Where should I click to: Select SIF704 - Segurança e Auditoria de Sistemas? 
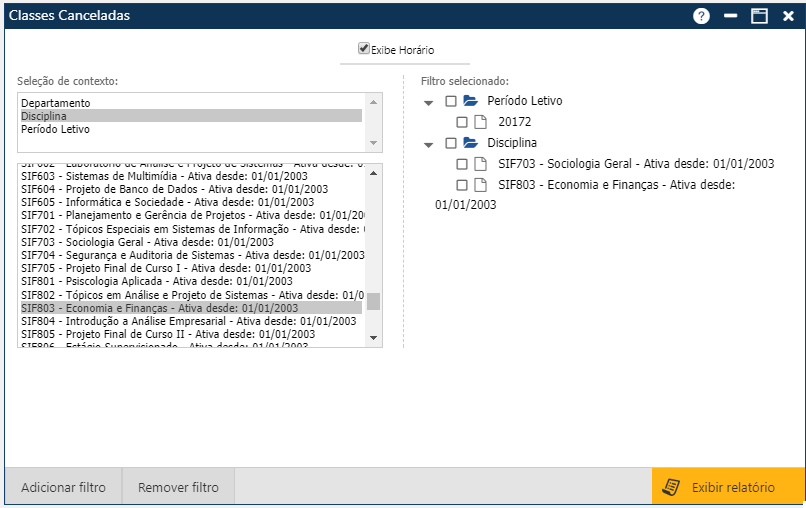pyautogui.click(x=191, y=255)
